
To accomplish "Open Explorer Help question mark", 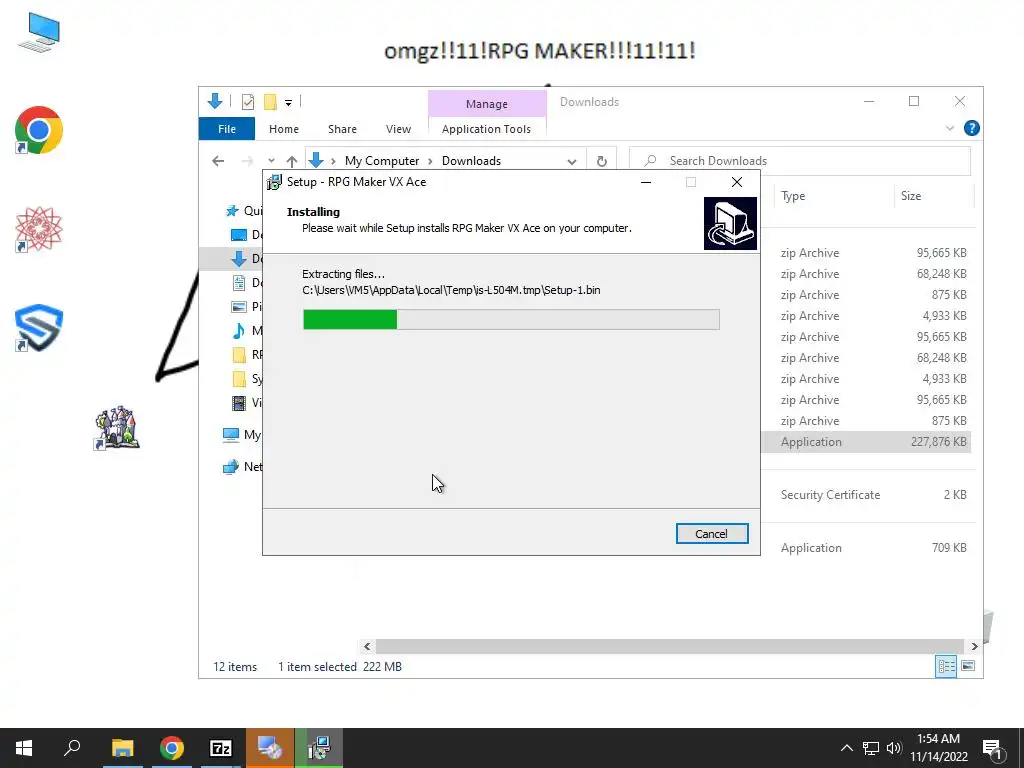I will 972,128.
